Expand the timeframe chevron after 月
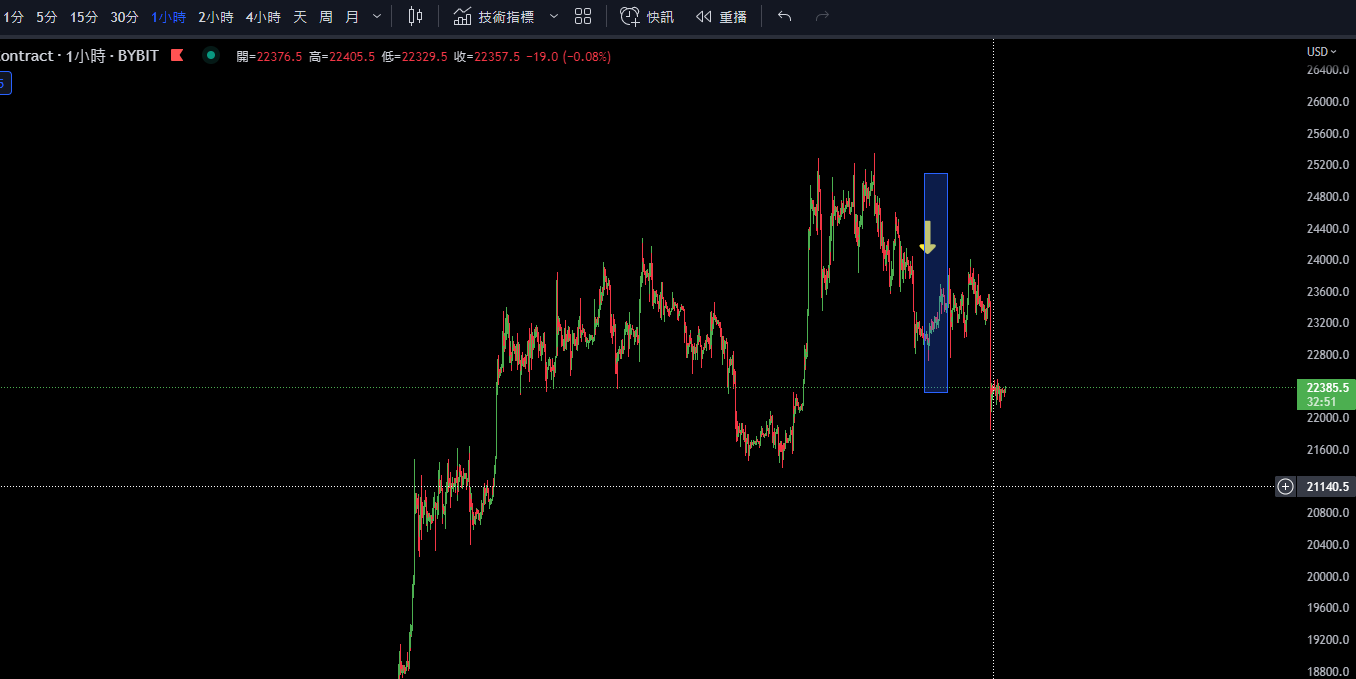Screen dimensions: 1356x679 (375, 16)
